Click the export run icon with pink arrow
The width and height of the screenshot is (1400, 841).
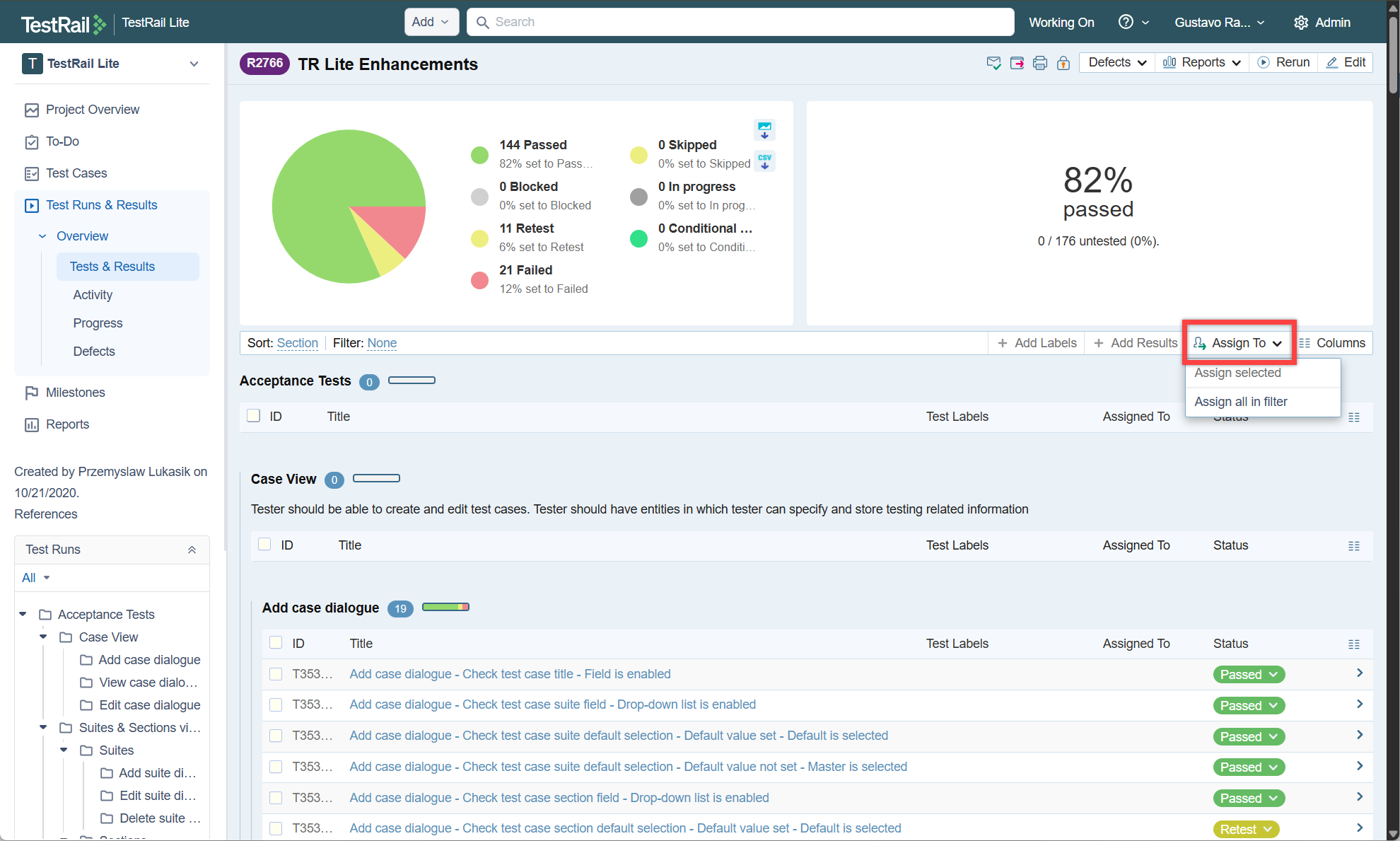1017,63
